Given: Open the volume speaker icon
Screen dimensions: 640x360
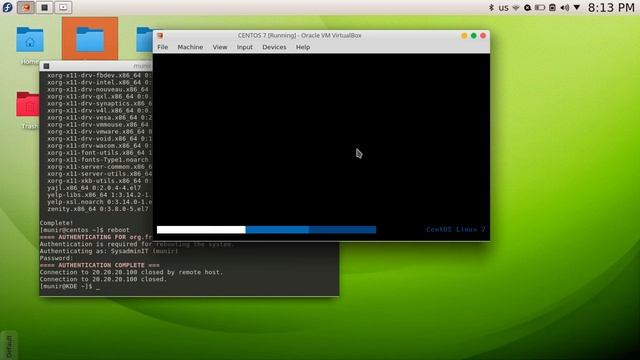Looking at the screenshot, I should (565, 8).
